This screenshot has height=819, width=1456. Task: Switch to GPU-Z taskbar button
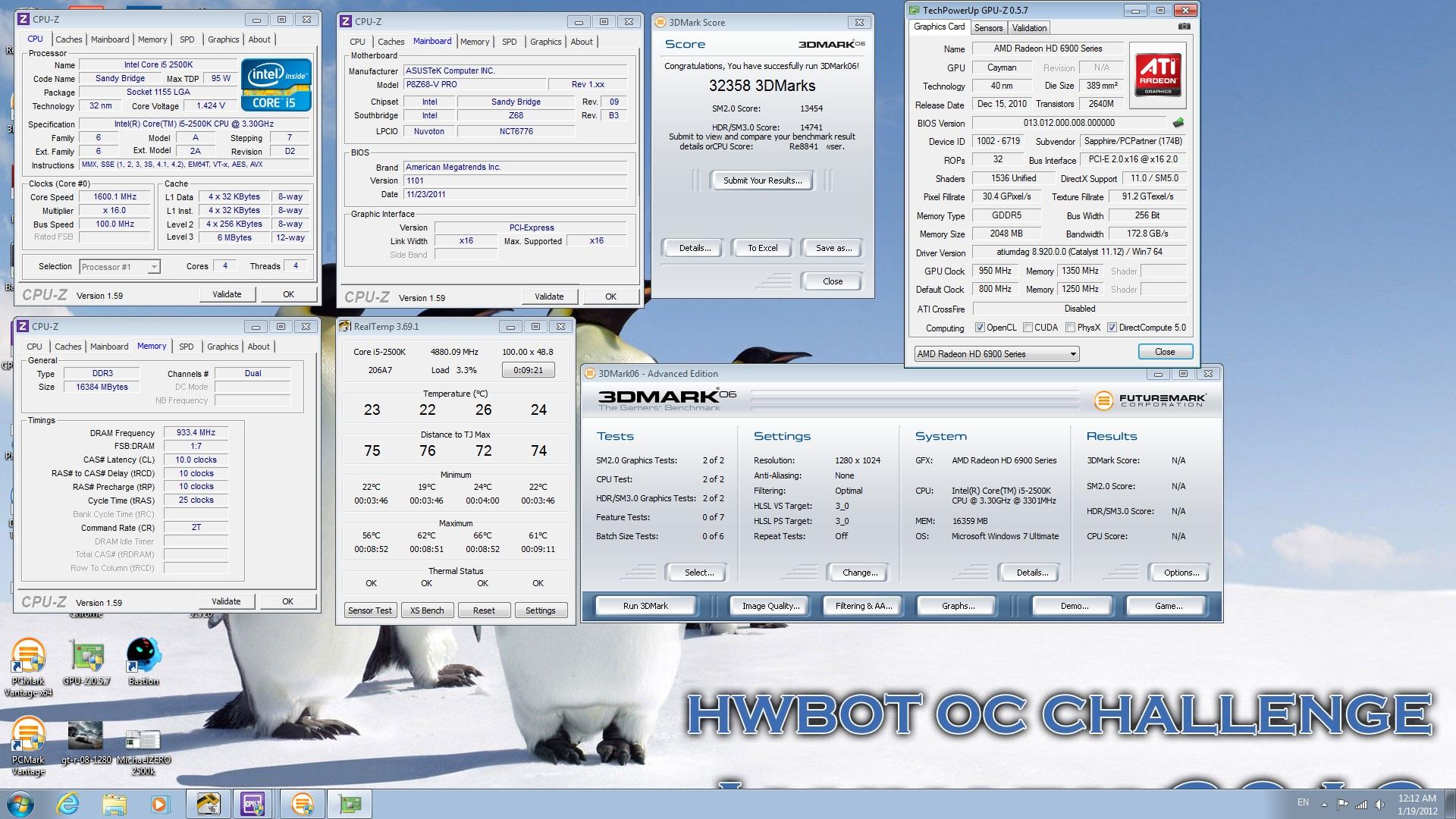point(350,804)
